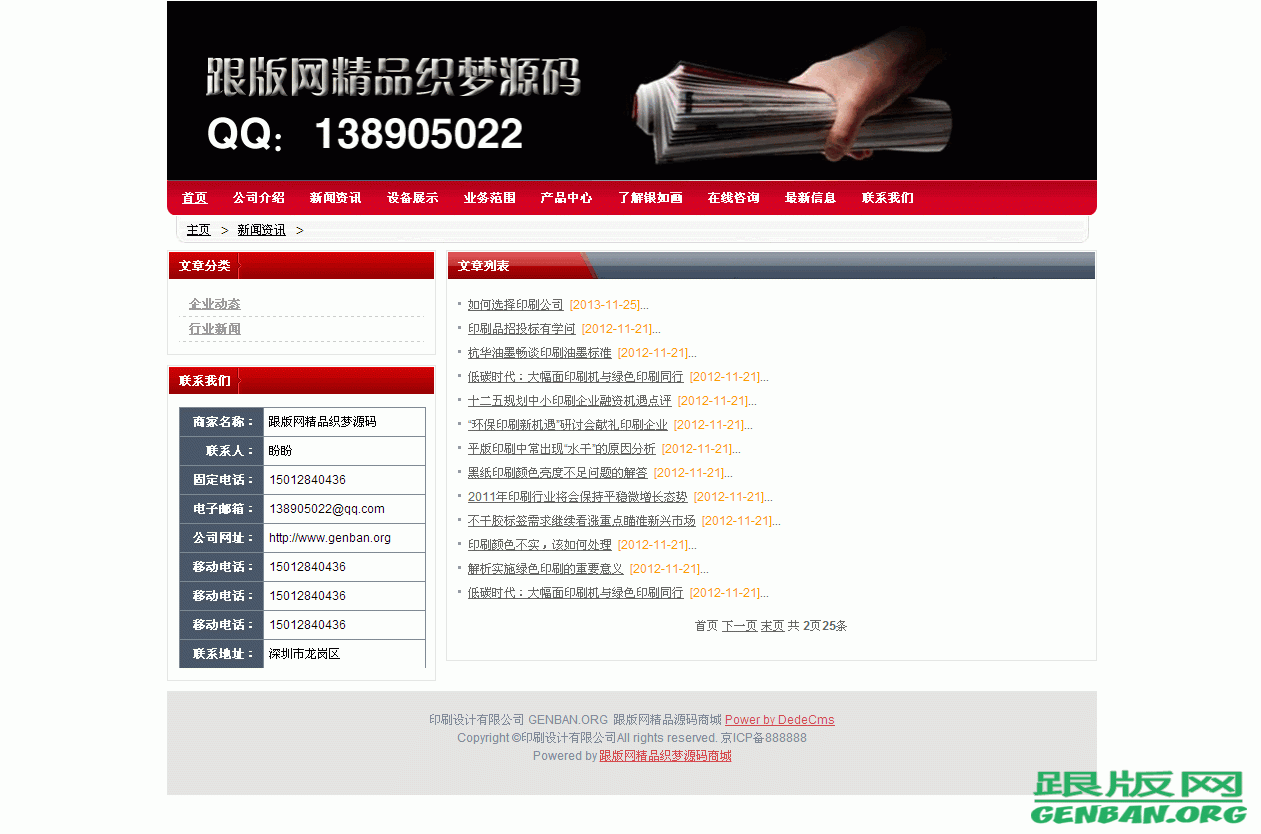Screen dimensions: 1261x834
Task: Open the 在线咨询 navigation item
Action: click(x=732, y=198)
